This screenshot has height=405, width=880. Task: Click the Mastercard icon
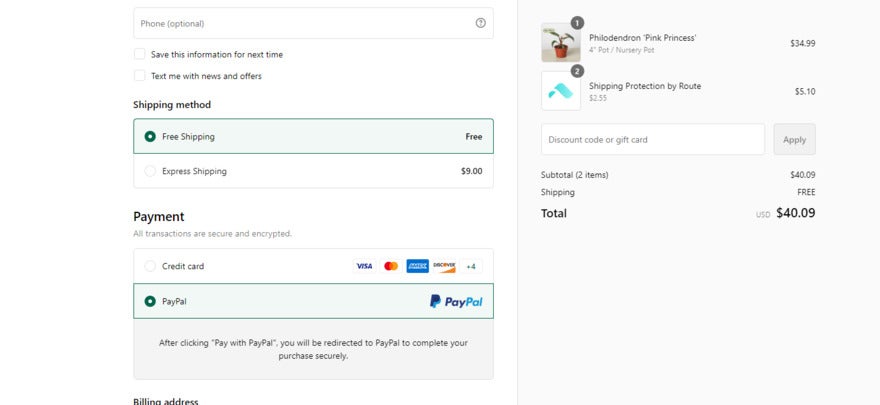[391, 266]
